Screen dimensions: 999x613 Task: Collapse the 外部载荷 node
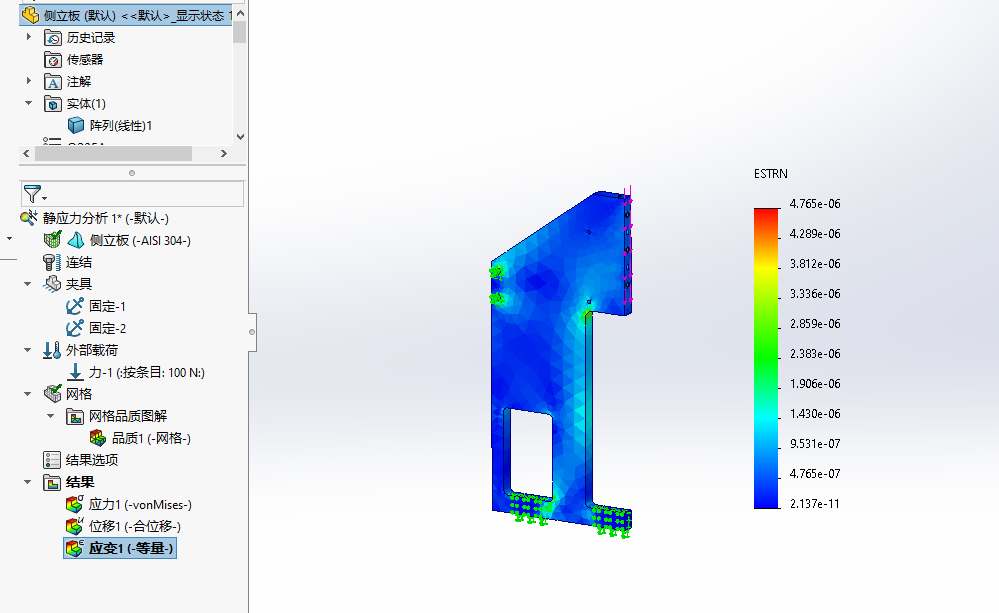click(27, 350)
